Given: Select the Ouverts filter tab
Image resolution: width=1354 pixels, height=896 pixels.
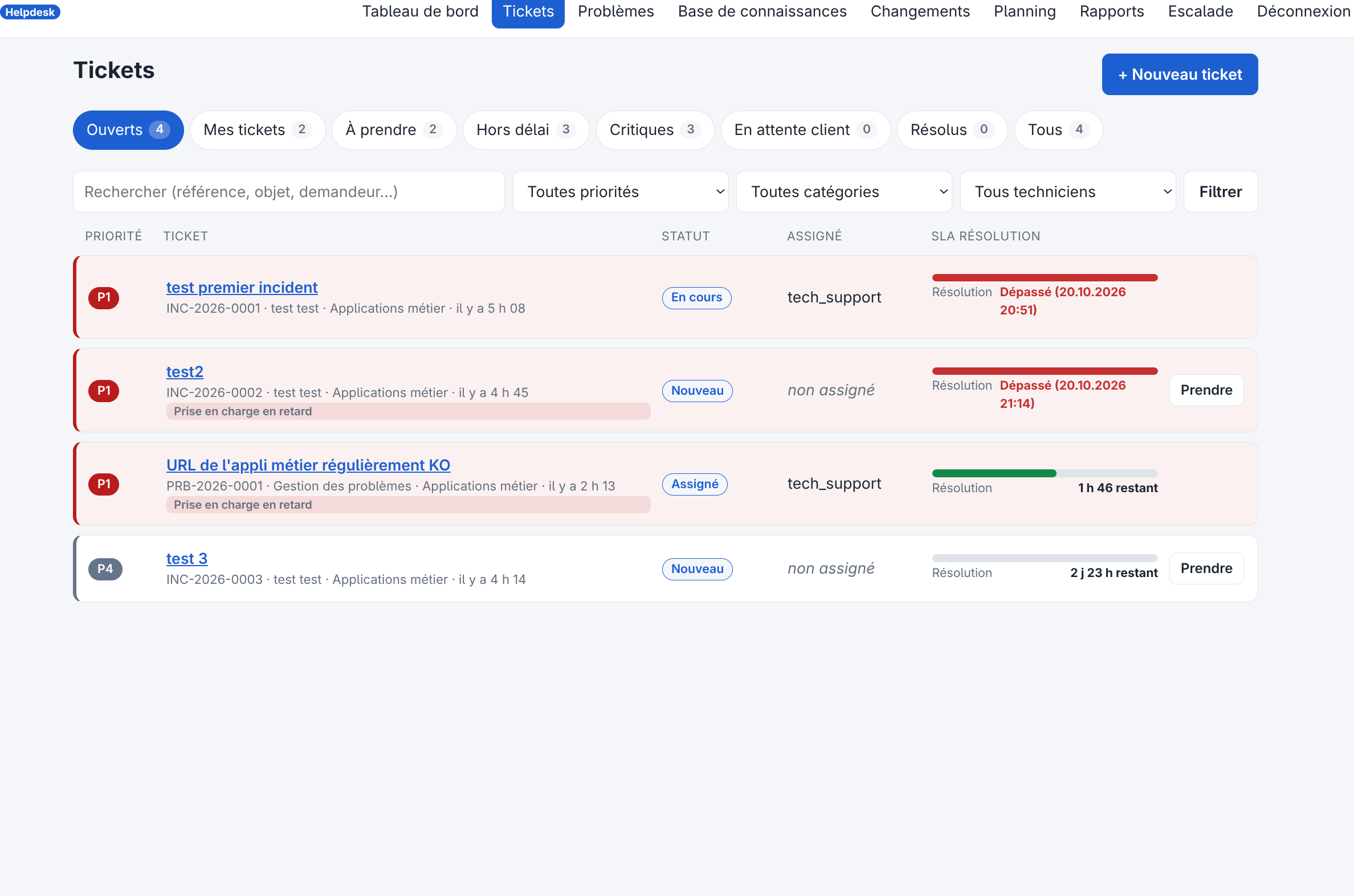Looking at the screenshot, I should click(x=128, y=130).
